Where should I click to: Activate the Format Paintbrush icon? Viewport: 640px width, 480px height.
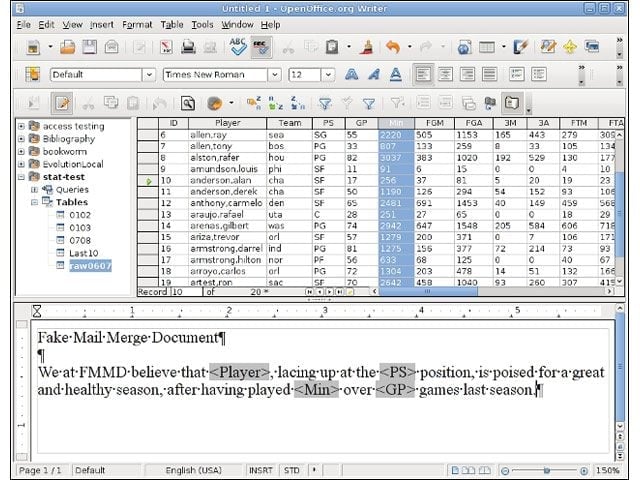click(x=367, y=47)
